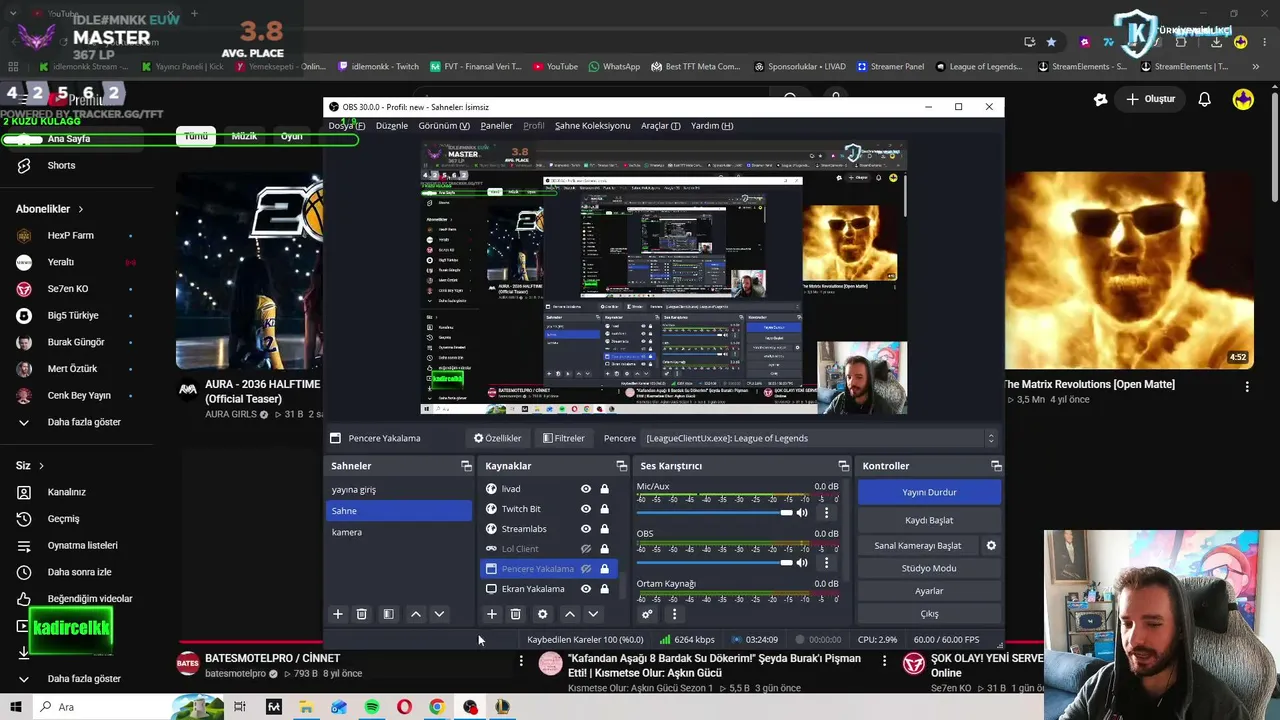Mute the OBS audio speaker icon
Viewport: 1280px width, 720px height.
pyautogui.click(x=802, y=563)
